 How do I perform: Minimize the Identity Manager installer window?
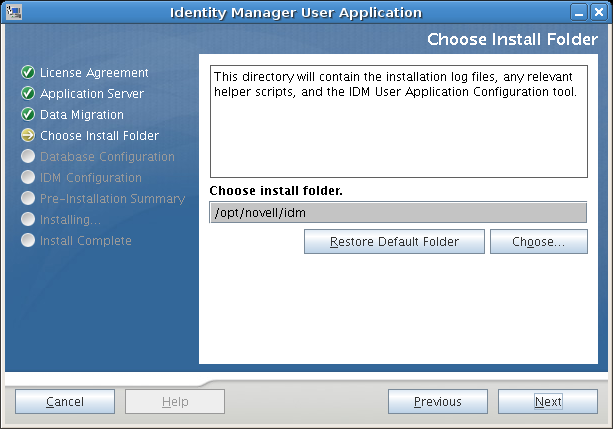click(580, 12)
